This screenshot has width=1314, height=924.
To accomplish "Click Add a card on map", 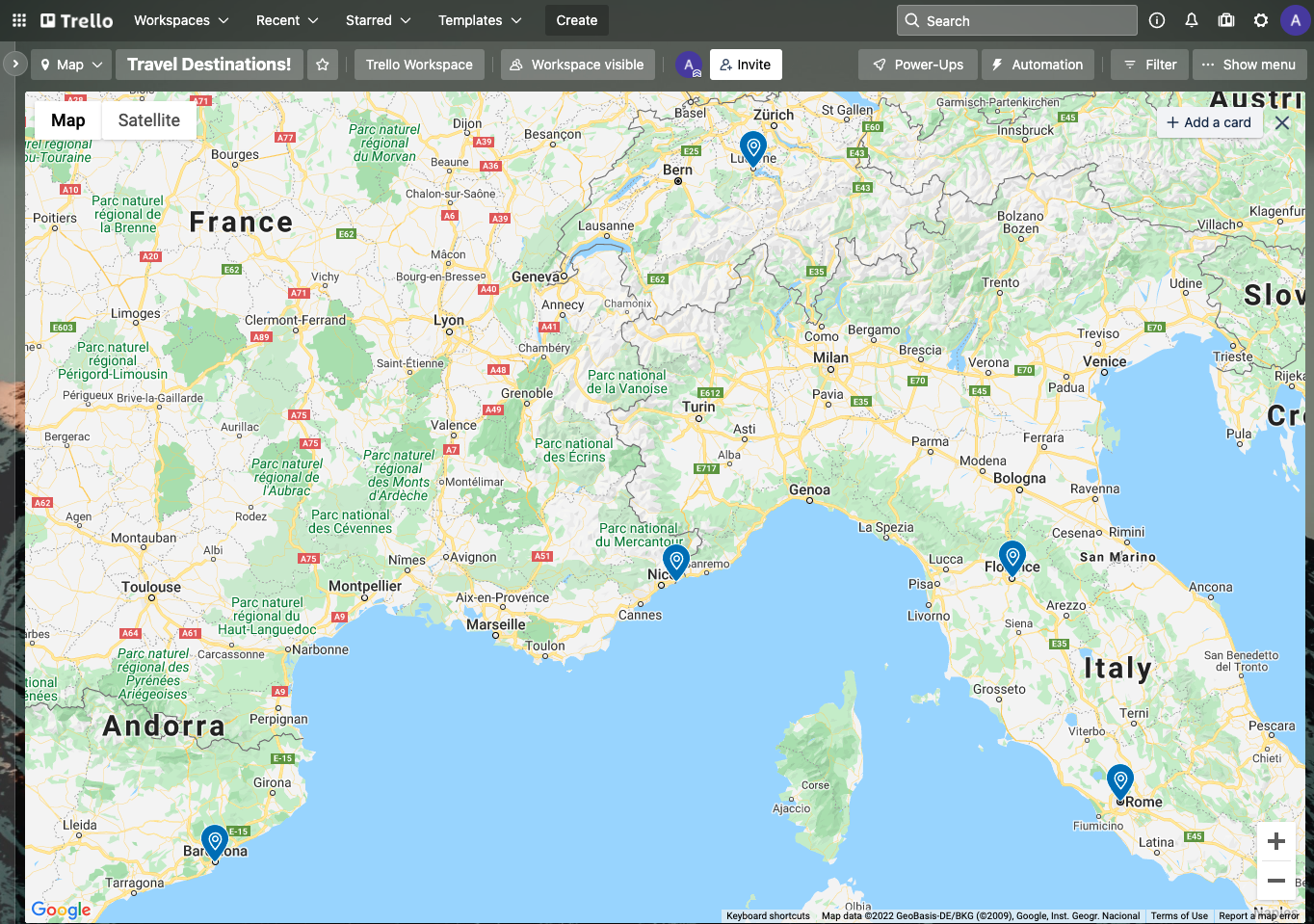I will (x=1209, y=122).
